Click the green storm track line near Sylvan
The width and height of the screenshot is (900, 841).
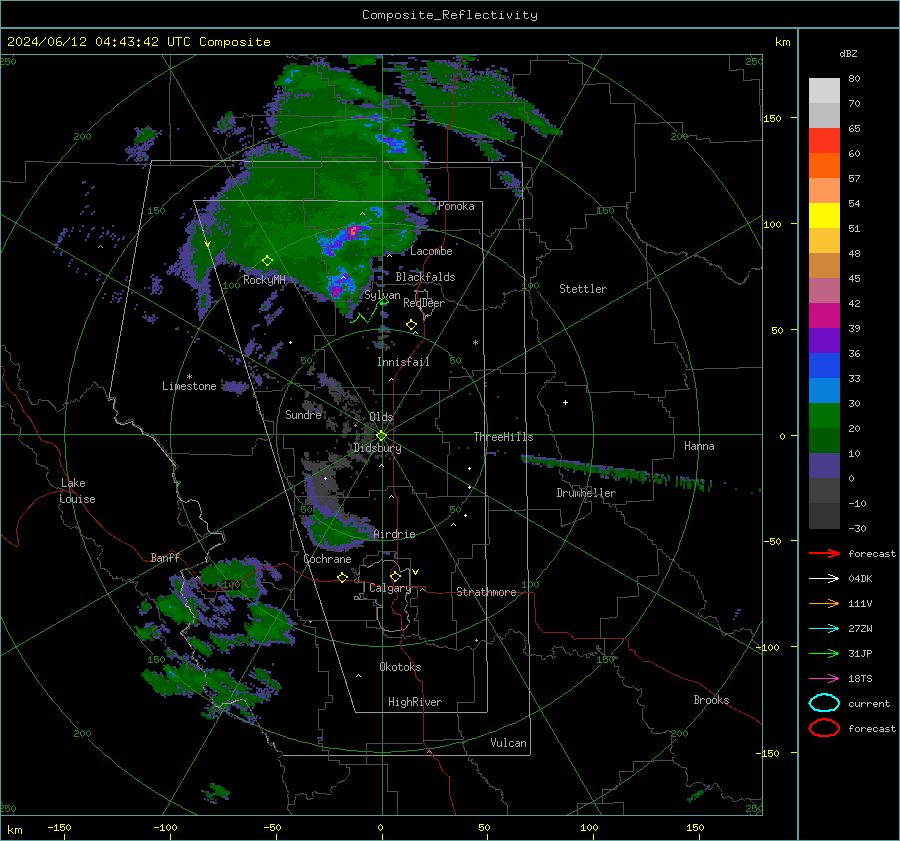(x=370, y=311)
